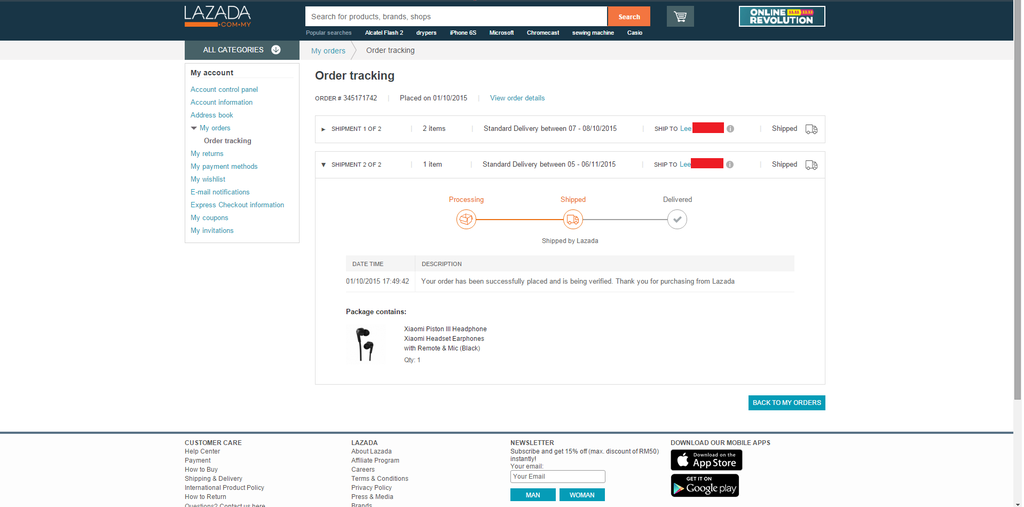Open the shopping cart icon

pos(680,17)
